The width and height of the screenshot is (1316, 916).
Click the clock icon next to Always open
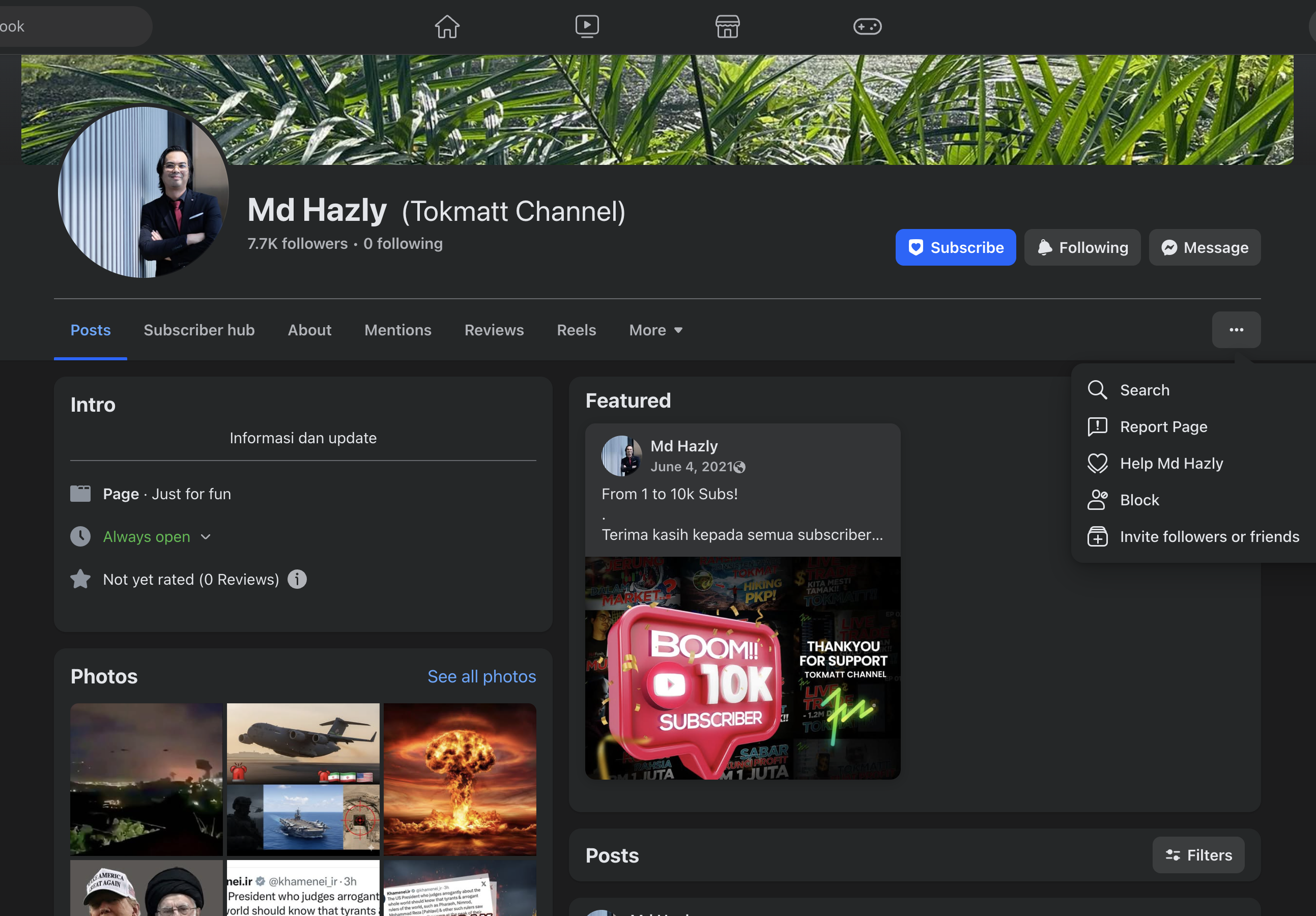coord(80,536)
